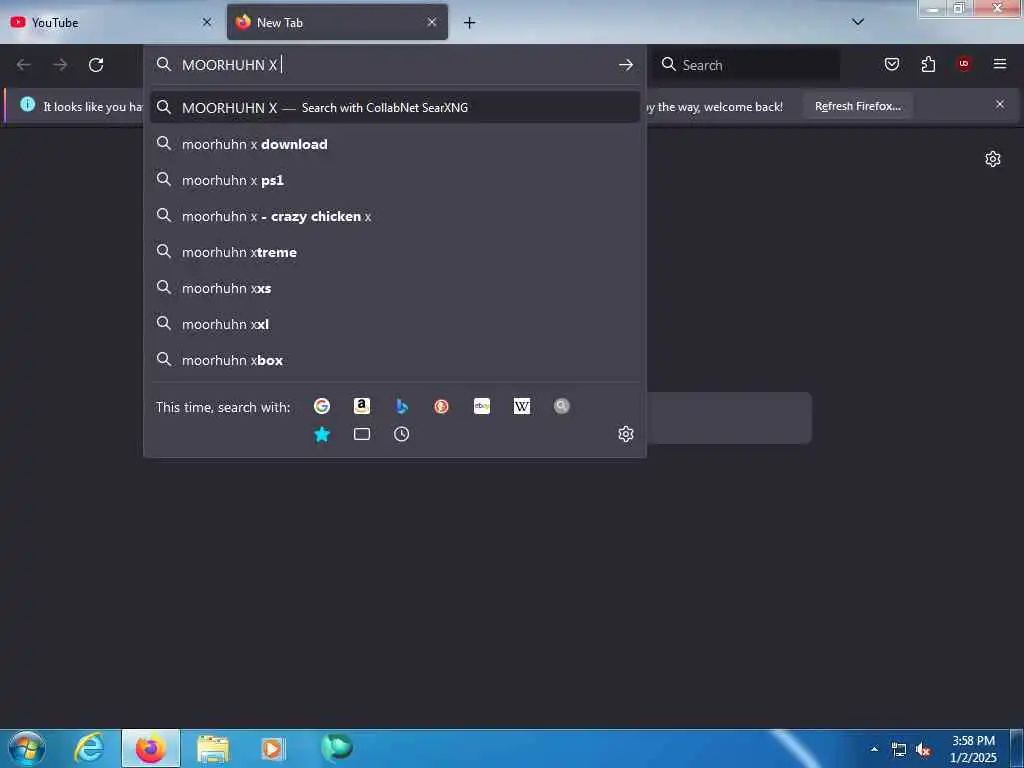Go forward one page
The height and width of the screenshot is (768, 1024).
tap(60, 65)
